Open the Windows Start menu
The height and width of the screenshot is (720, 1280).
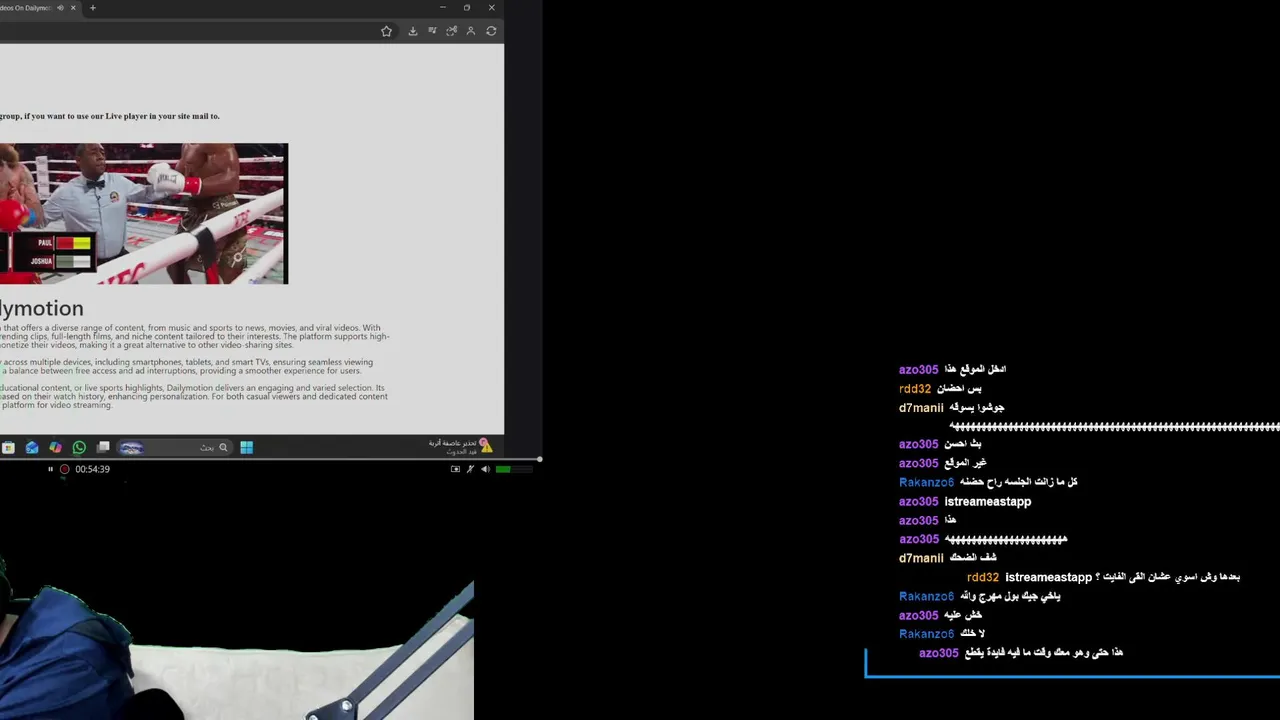coord(246,448)
